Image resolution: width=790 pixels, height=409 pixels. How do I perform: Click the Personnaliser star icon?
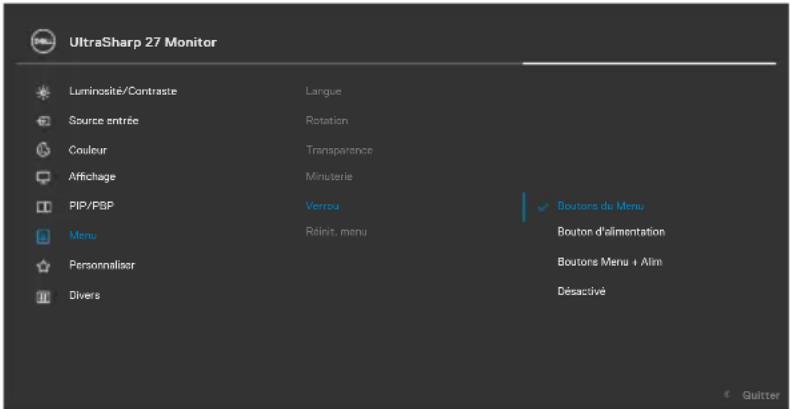[44, 265]
